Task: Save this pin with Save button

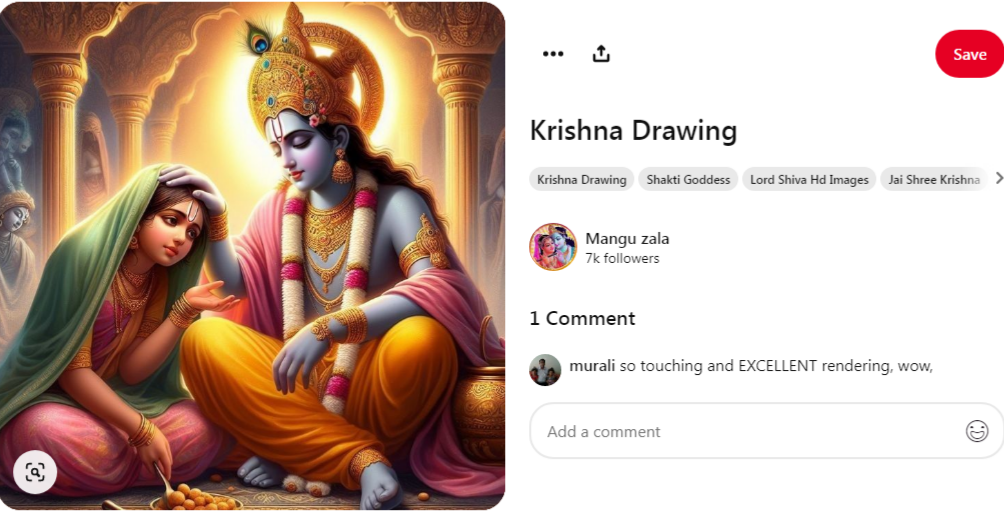Action: [969, 54]
